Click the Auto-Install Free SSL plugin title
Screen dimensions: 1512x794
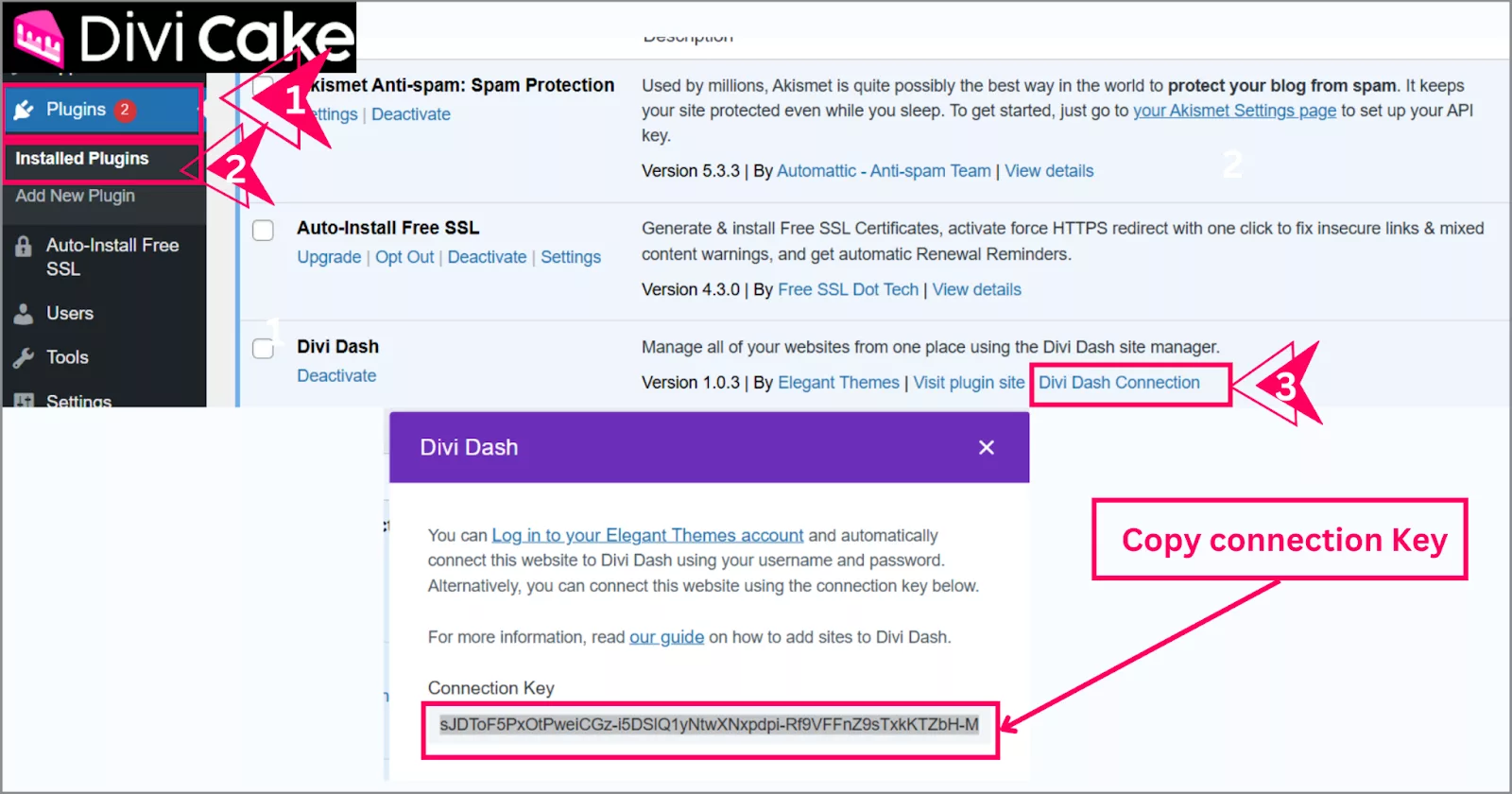[387, 228]
